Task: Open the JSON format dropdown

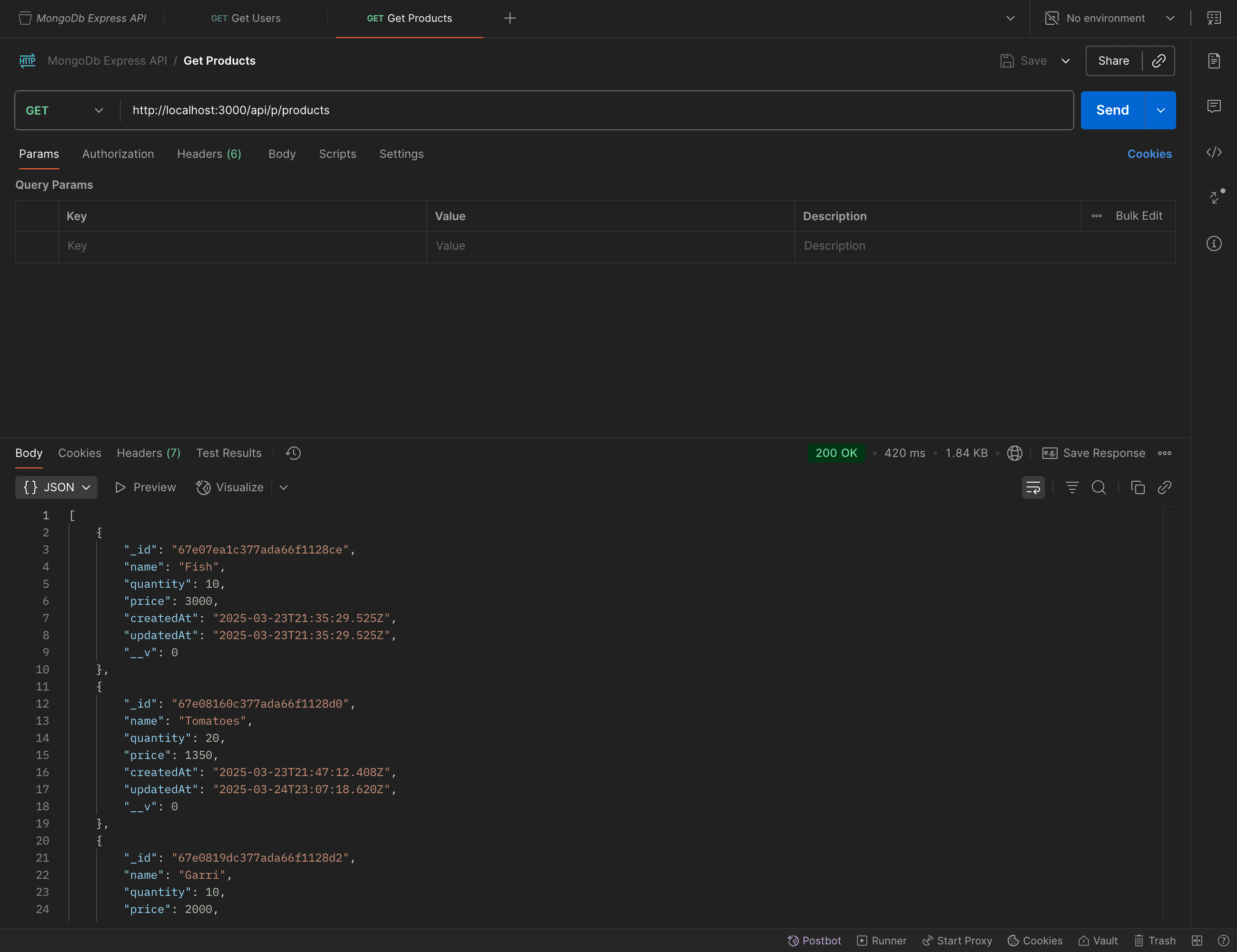Action: click(56, 487)
